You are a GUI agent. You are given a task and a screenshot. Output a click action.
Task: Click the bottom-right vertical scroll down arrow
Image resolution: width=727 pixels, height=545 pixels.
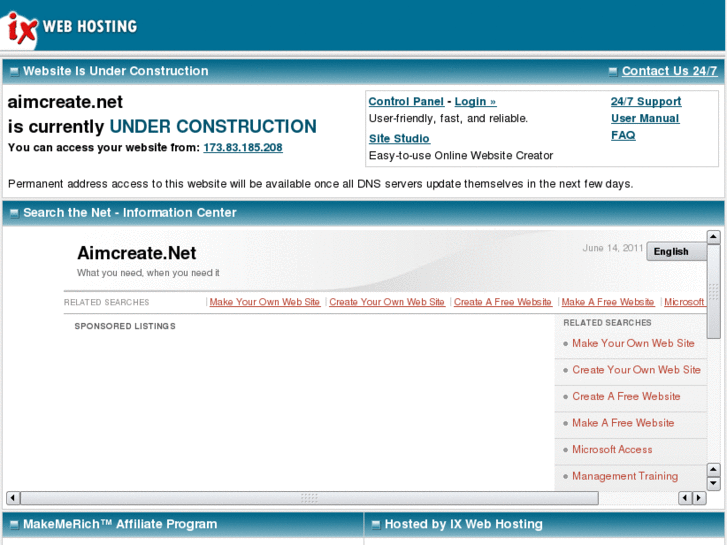click(x=713, y=483)
